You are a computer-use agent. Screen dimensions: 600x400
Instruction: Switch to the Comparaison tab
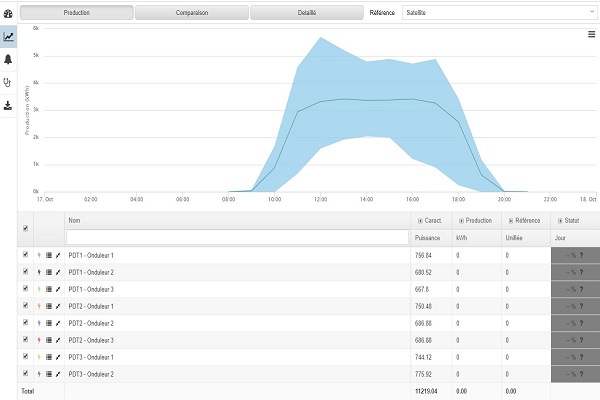(192, 13)
